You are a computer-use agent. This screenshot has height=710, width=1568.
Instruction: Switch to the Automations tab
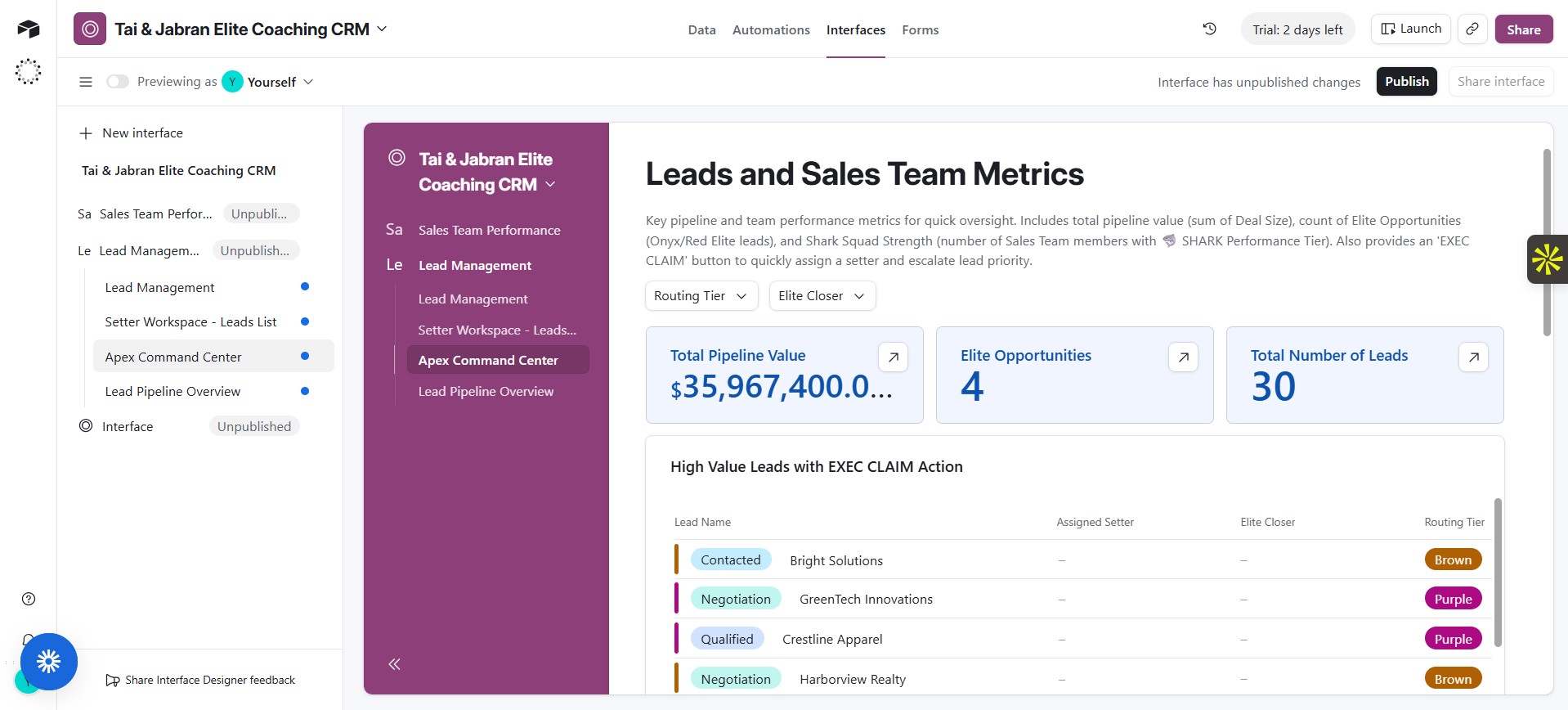(771, 29)
